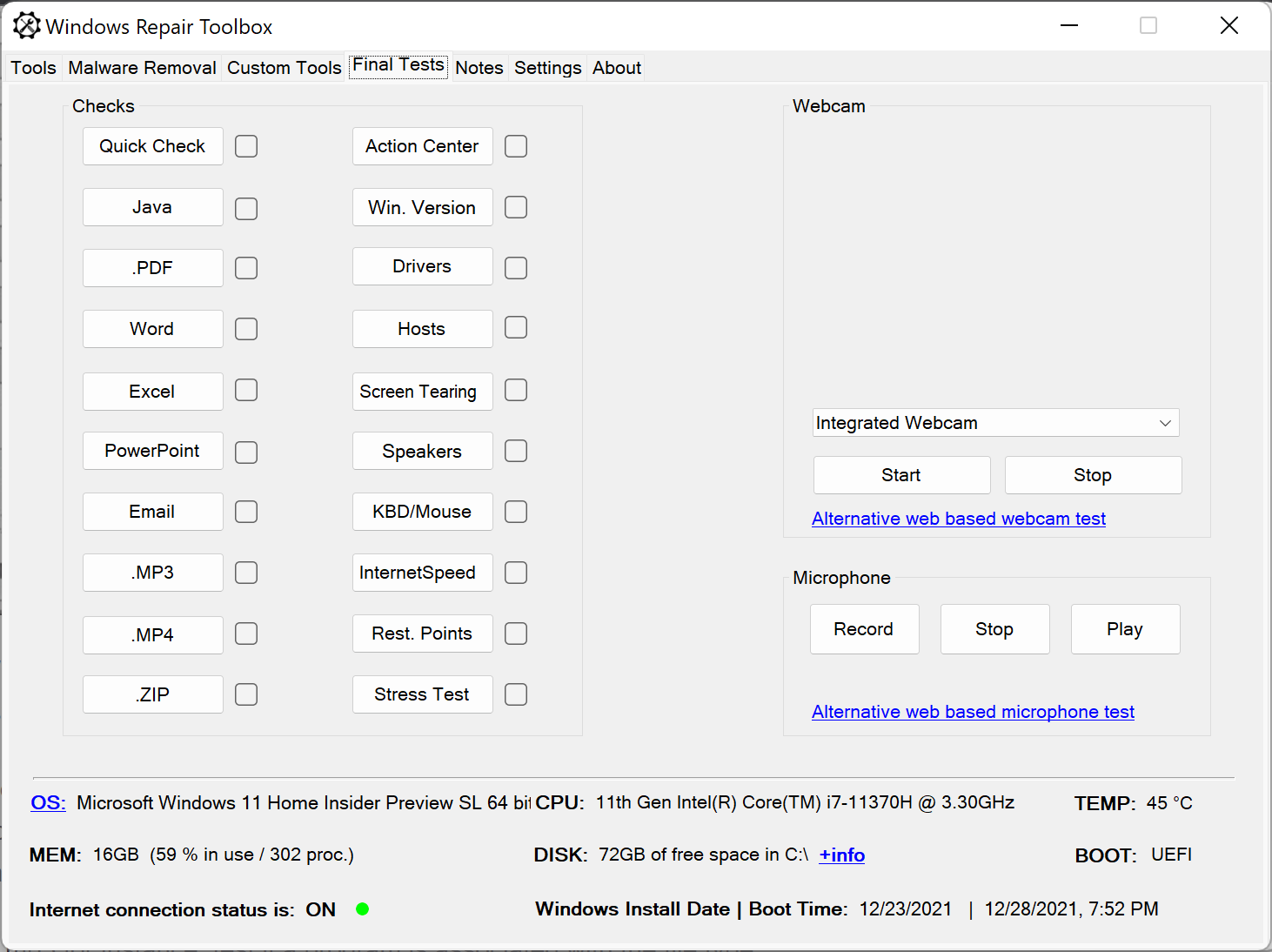Mark the Email checkbox
Image resolution: width=1272 pixels, height=952 pixels.
coord(246,512)
